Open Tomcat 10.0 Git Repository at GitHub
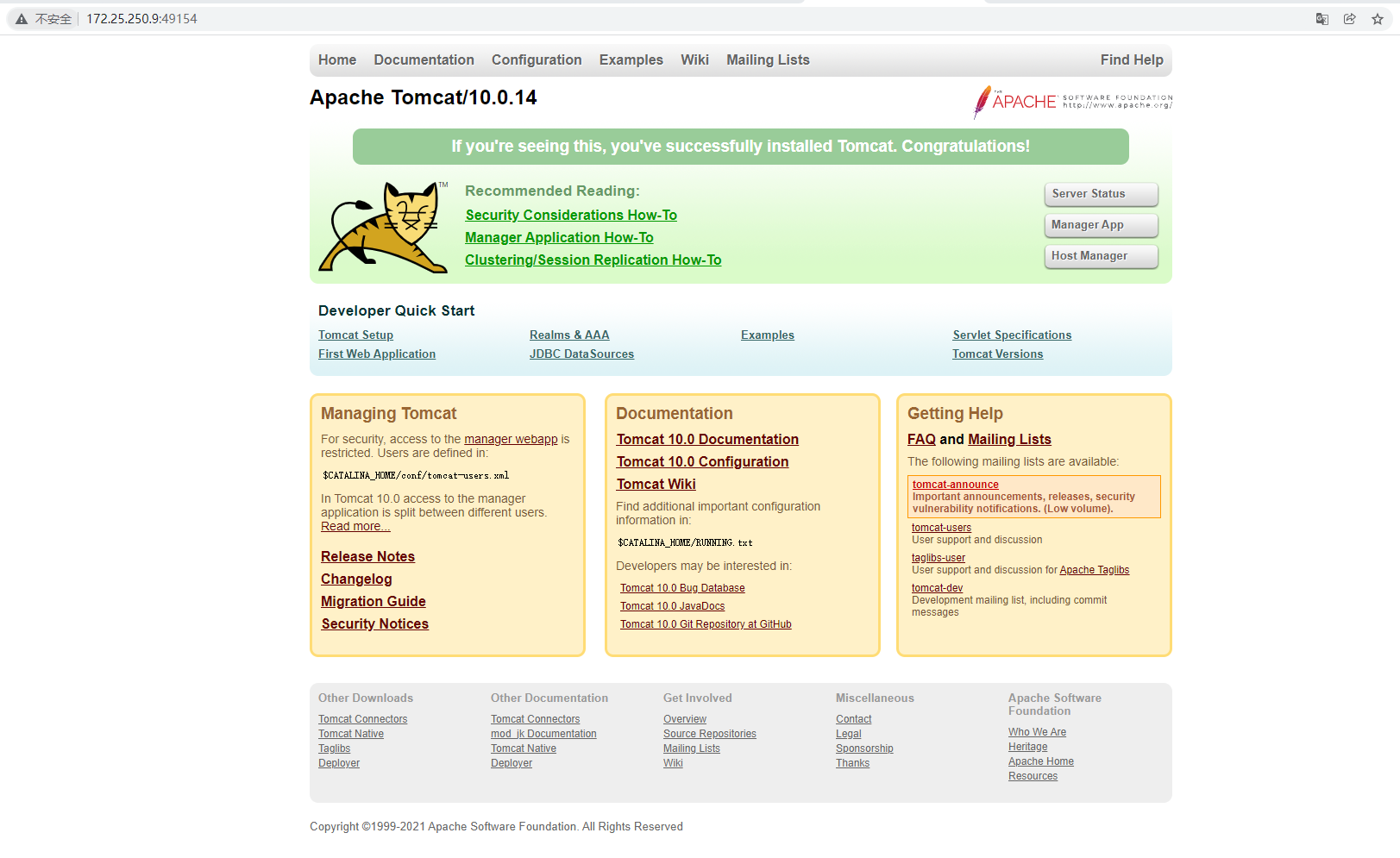Image resolution: width=1400 pixels, height=858 pixels. point(706,624)
